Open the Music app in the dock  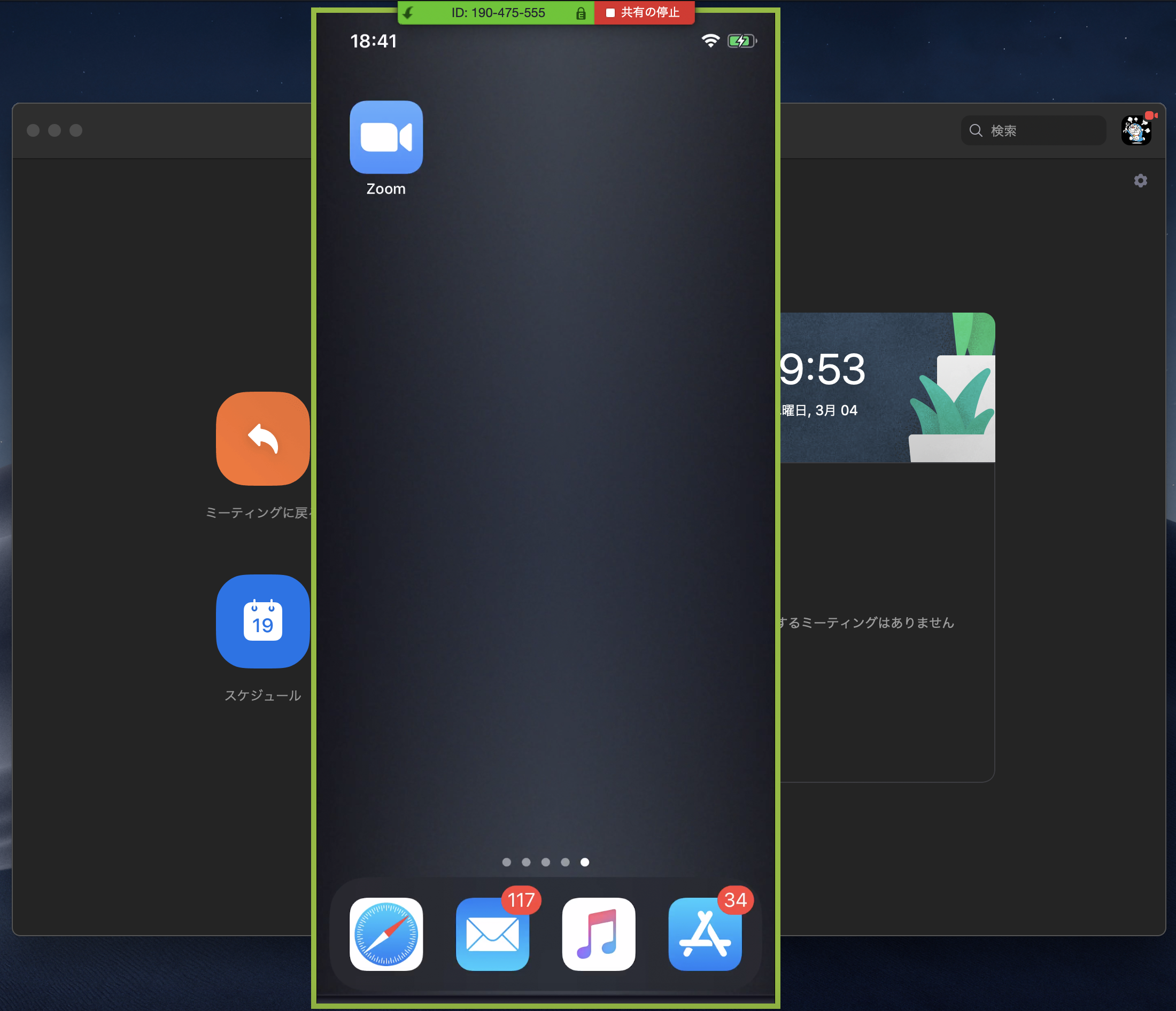click(599, 934)
